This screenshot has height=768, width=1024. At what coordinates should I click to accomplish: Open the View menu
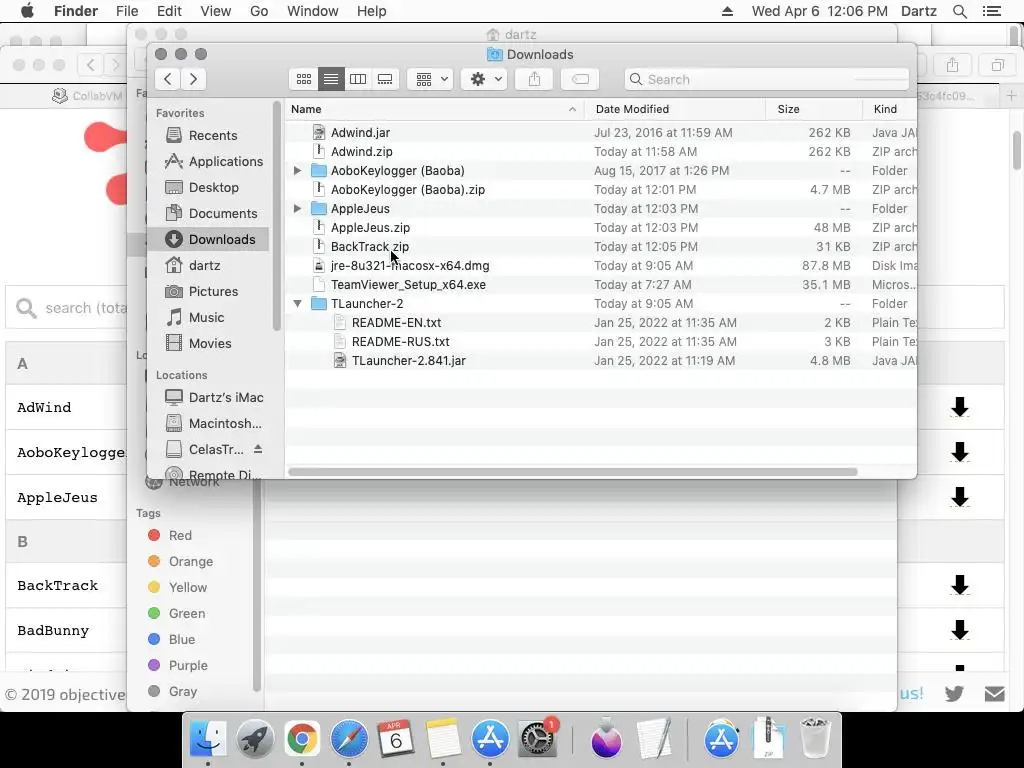coord(216,11)
